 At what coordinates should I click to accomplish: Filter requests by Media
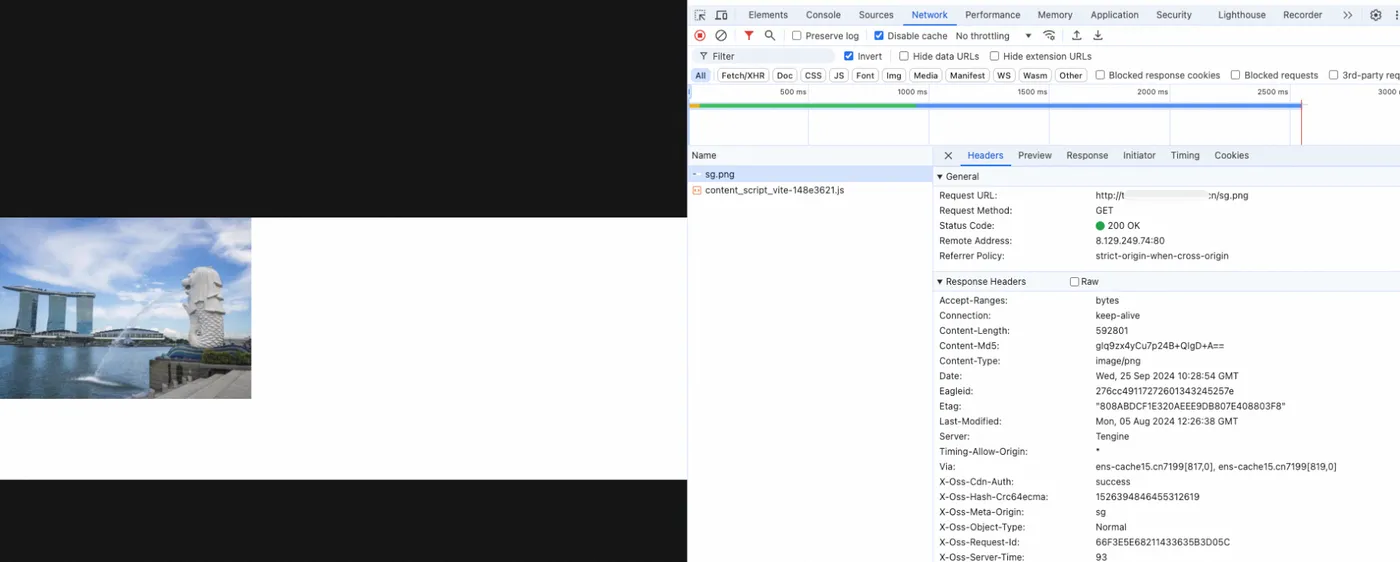(x=926, y=76)
